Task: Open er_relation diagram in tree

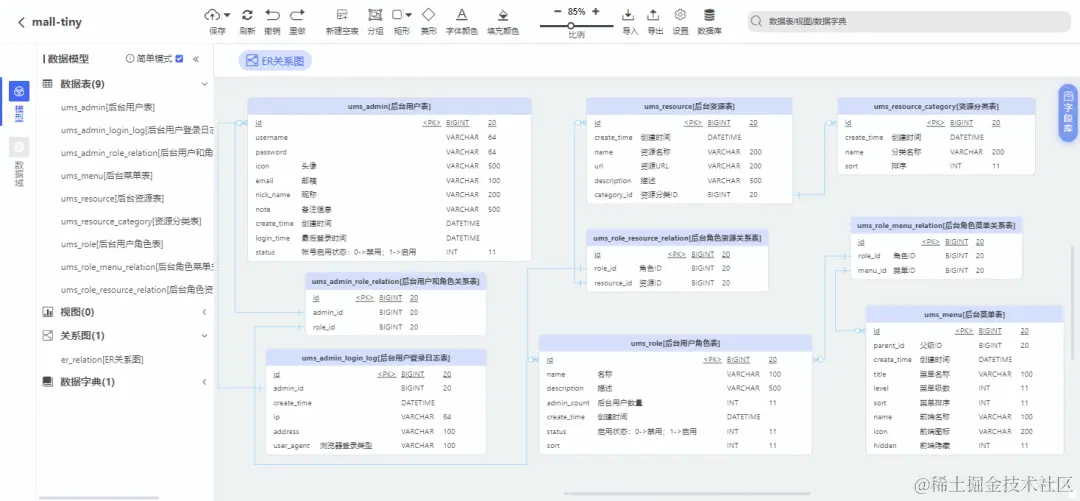Action: pos(102,360)
